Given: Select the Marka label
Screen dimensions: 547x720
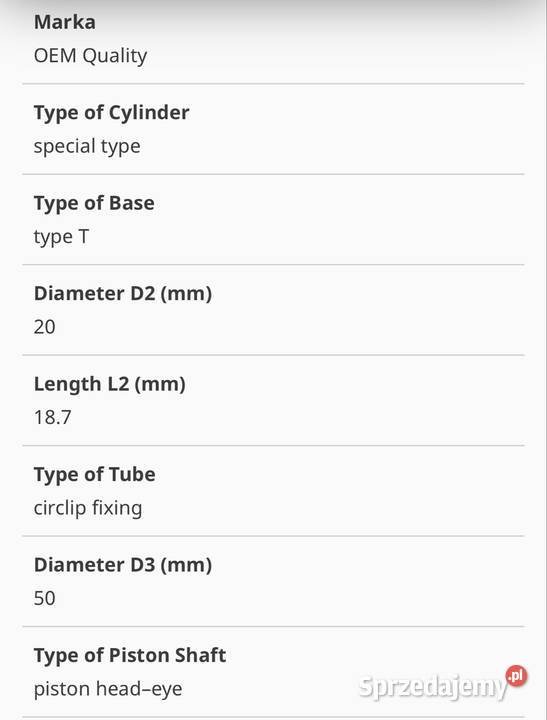Looking at the screenshot, I should [65, 22].
